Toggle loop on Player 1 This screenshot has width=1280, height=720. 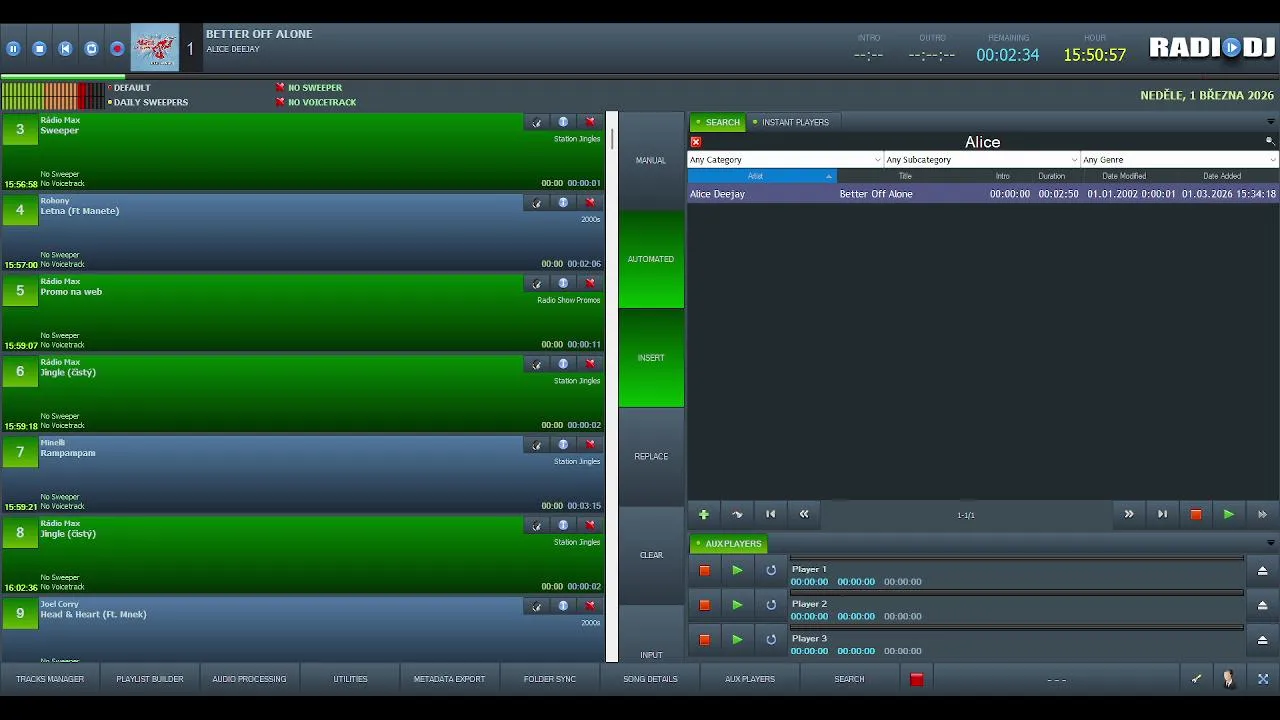pyautogui.click(x=771, y=571)
